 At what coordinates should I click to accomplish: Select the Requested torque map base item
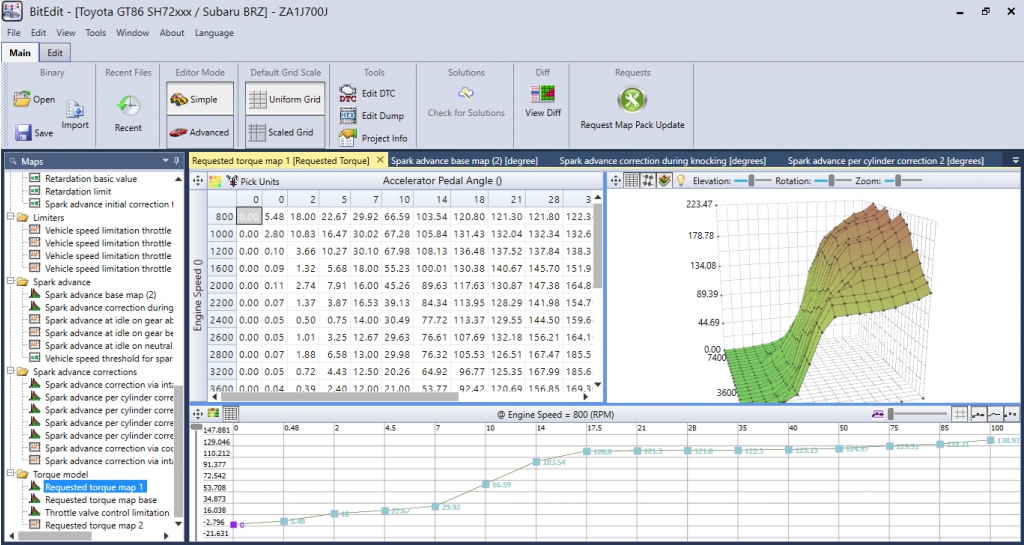point(101,500)
